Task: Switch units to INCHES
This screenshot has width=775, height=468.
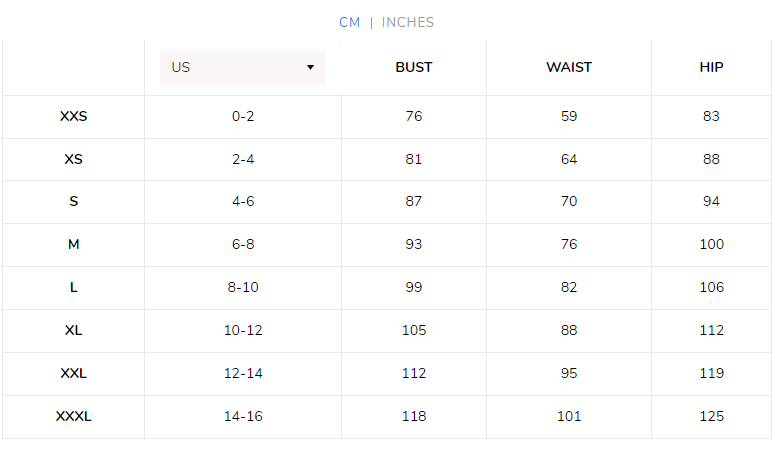Action: [x=408, y=22]
